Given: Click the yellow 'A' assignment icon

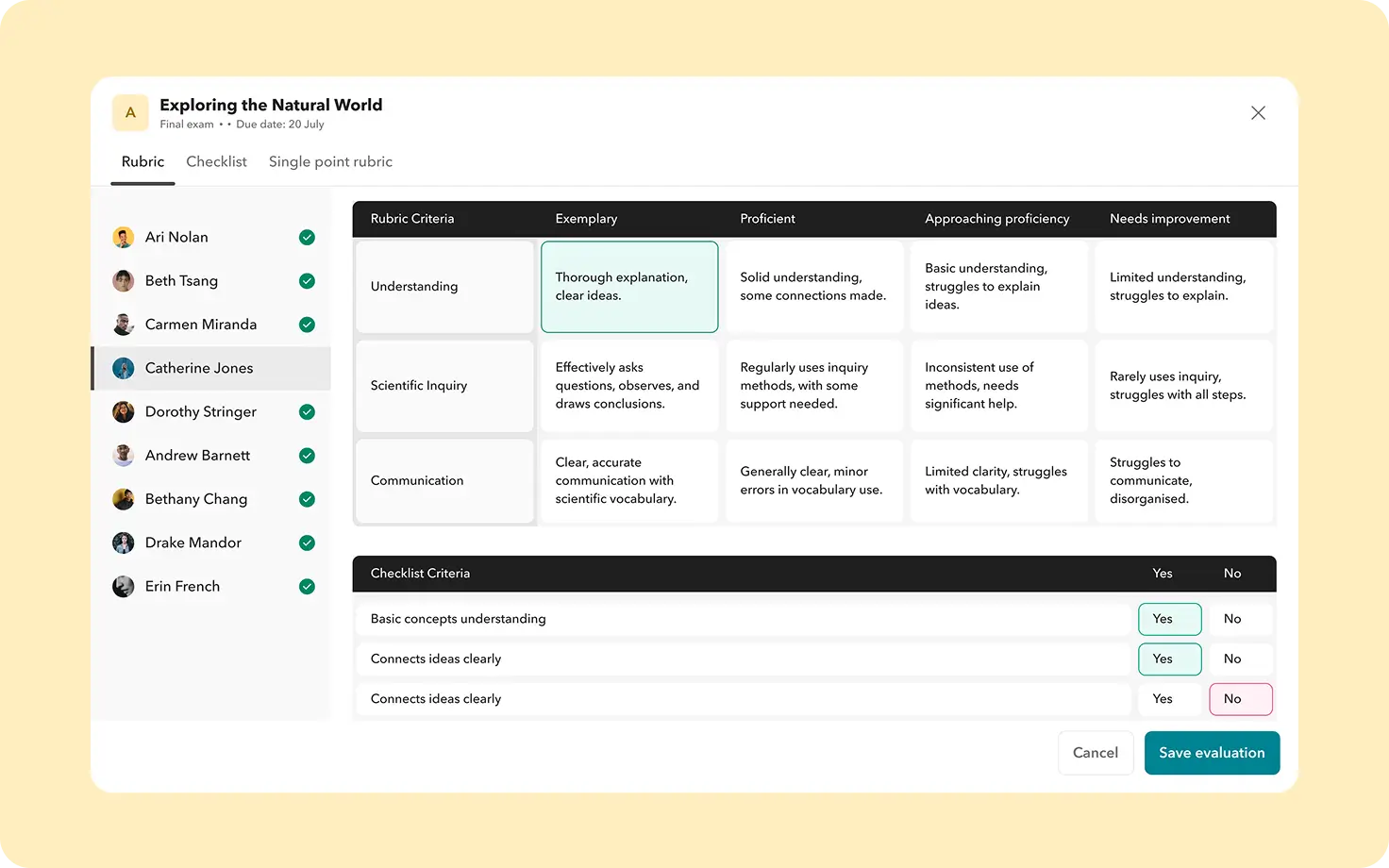Looking at the screenshot, I should (x=130, y=112).
